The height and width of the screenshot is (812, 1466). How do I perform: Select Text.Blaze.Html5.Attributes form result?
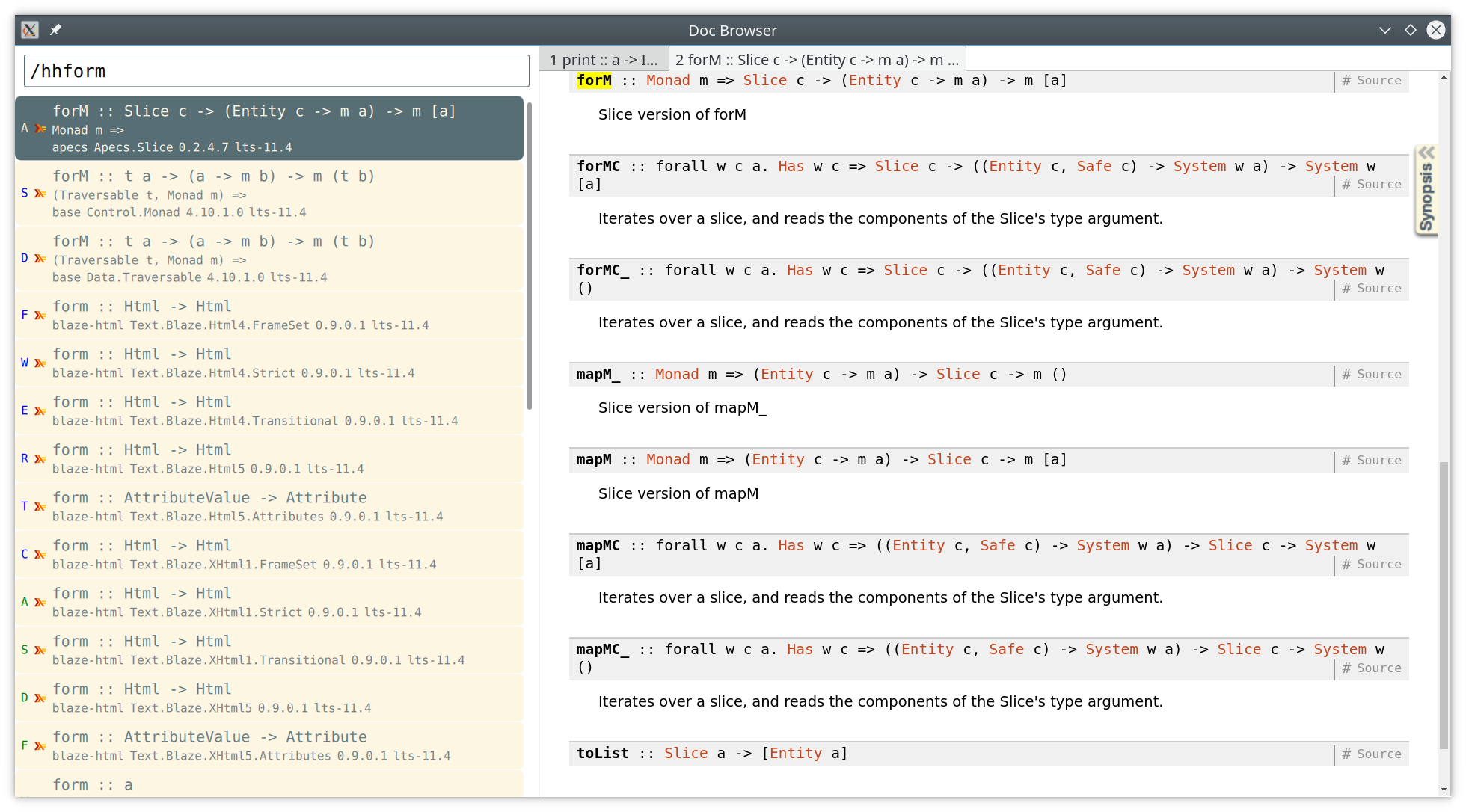point(269,506)
